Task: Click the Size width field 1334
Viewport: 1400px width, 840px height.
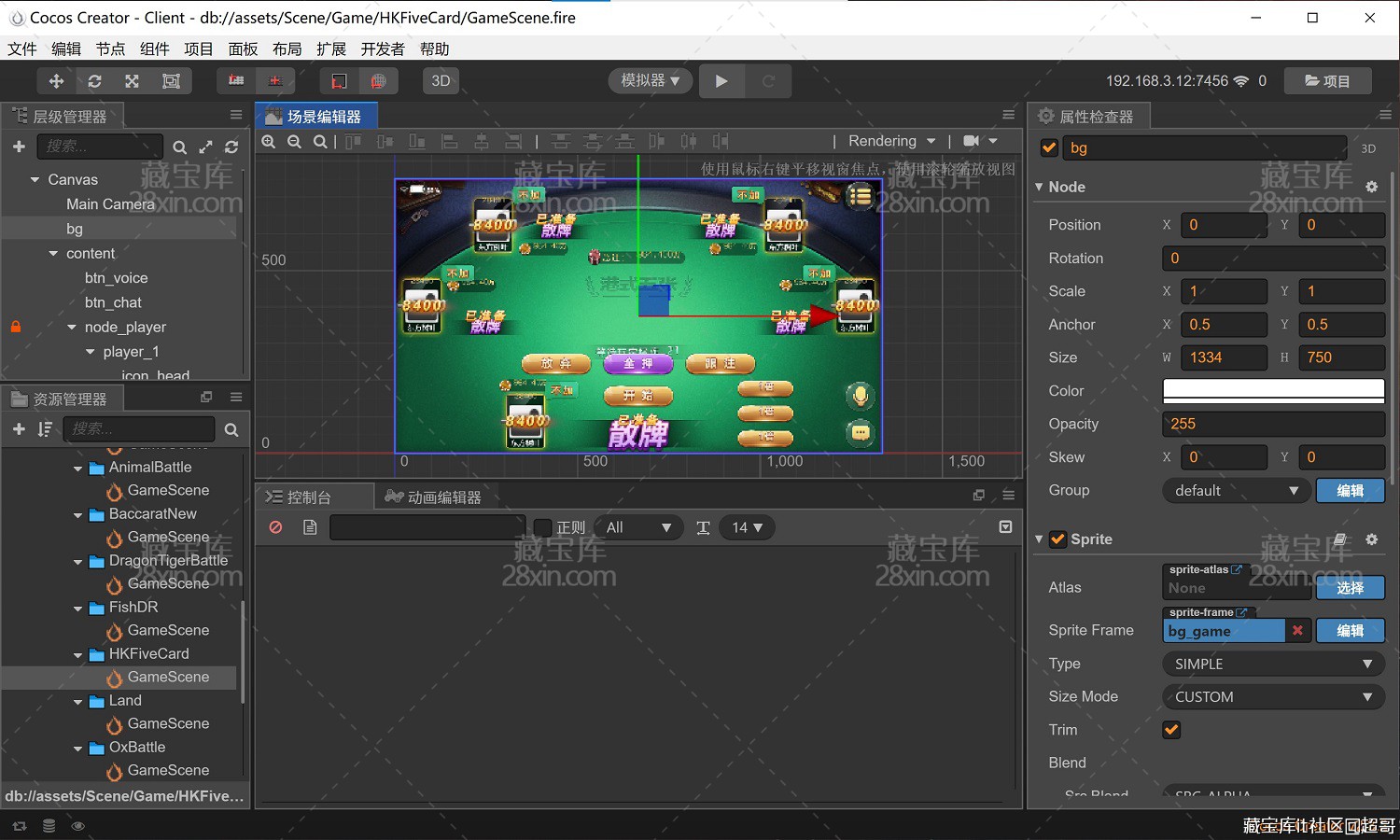Action: (1224, 357)
